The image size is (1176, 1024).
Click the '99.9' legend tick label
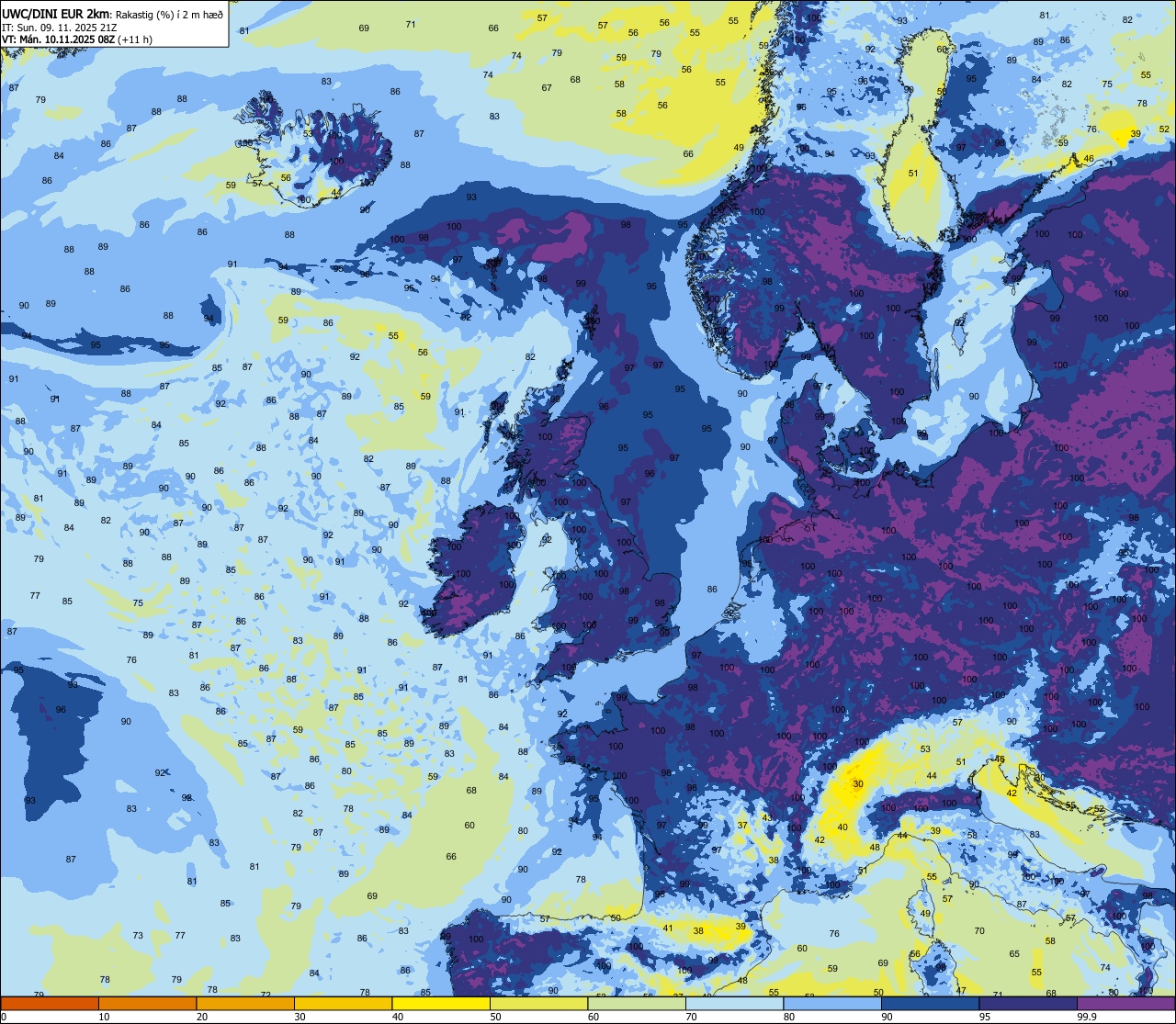[x=1087, y=1017]
